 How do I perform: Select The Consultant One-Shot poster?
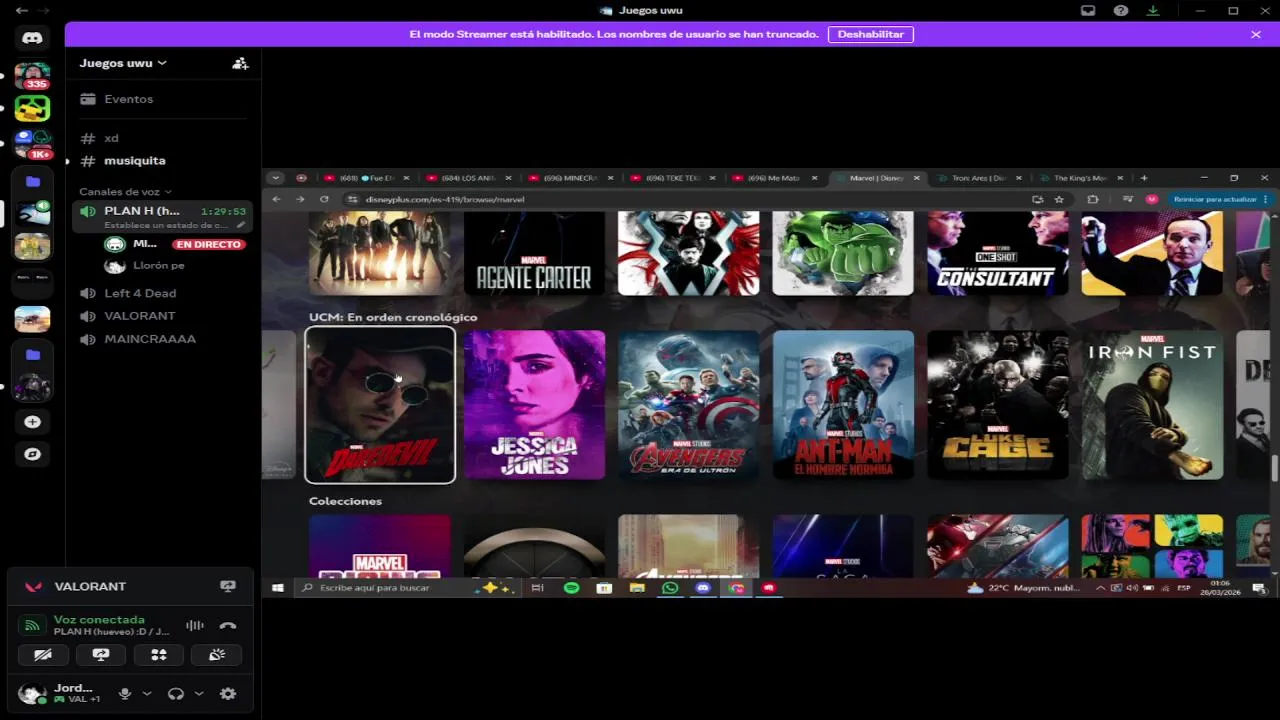(x=997, y=253)
